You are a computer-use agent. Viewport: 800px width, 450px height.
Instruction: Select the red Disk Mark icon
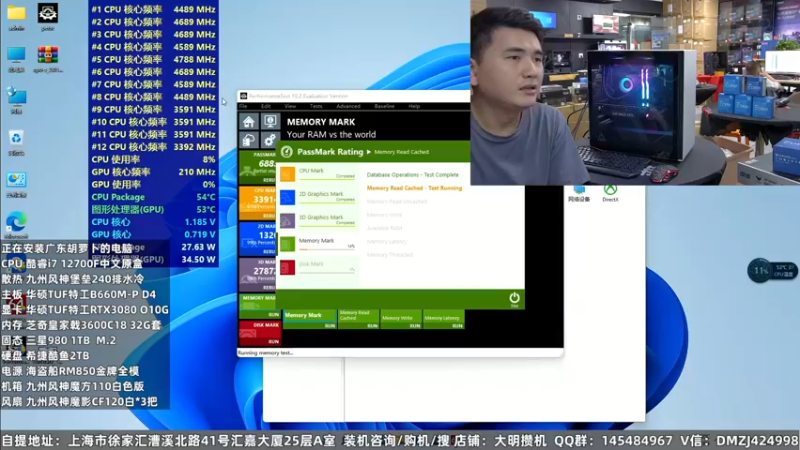click(287, 267)
